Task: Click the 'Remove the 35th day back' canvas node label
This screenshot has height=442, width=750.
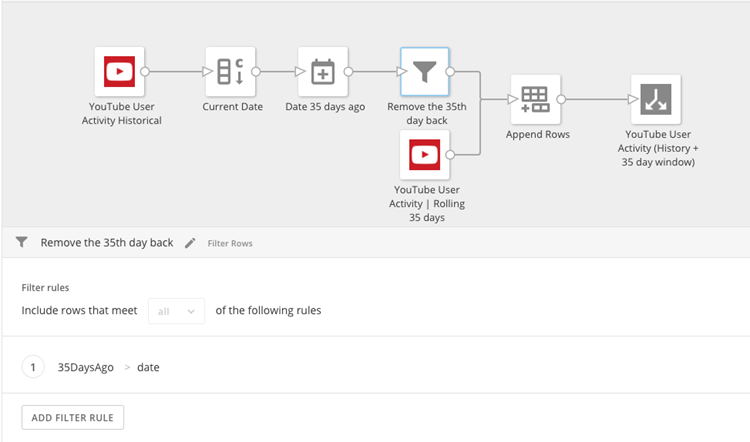Action: click(x=427, y=113)
